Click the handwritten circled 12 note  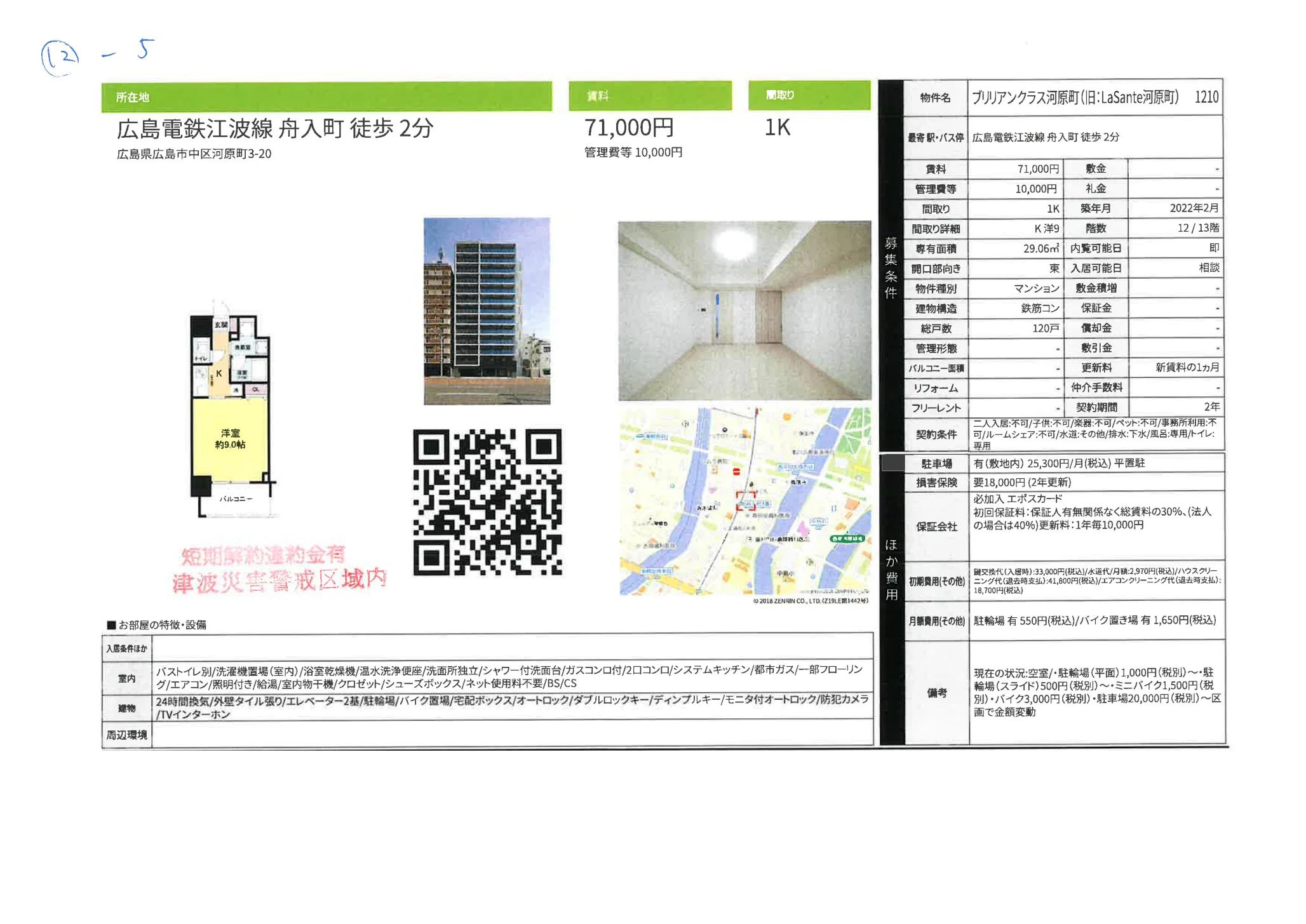click(x=60, y=58)
